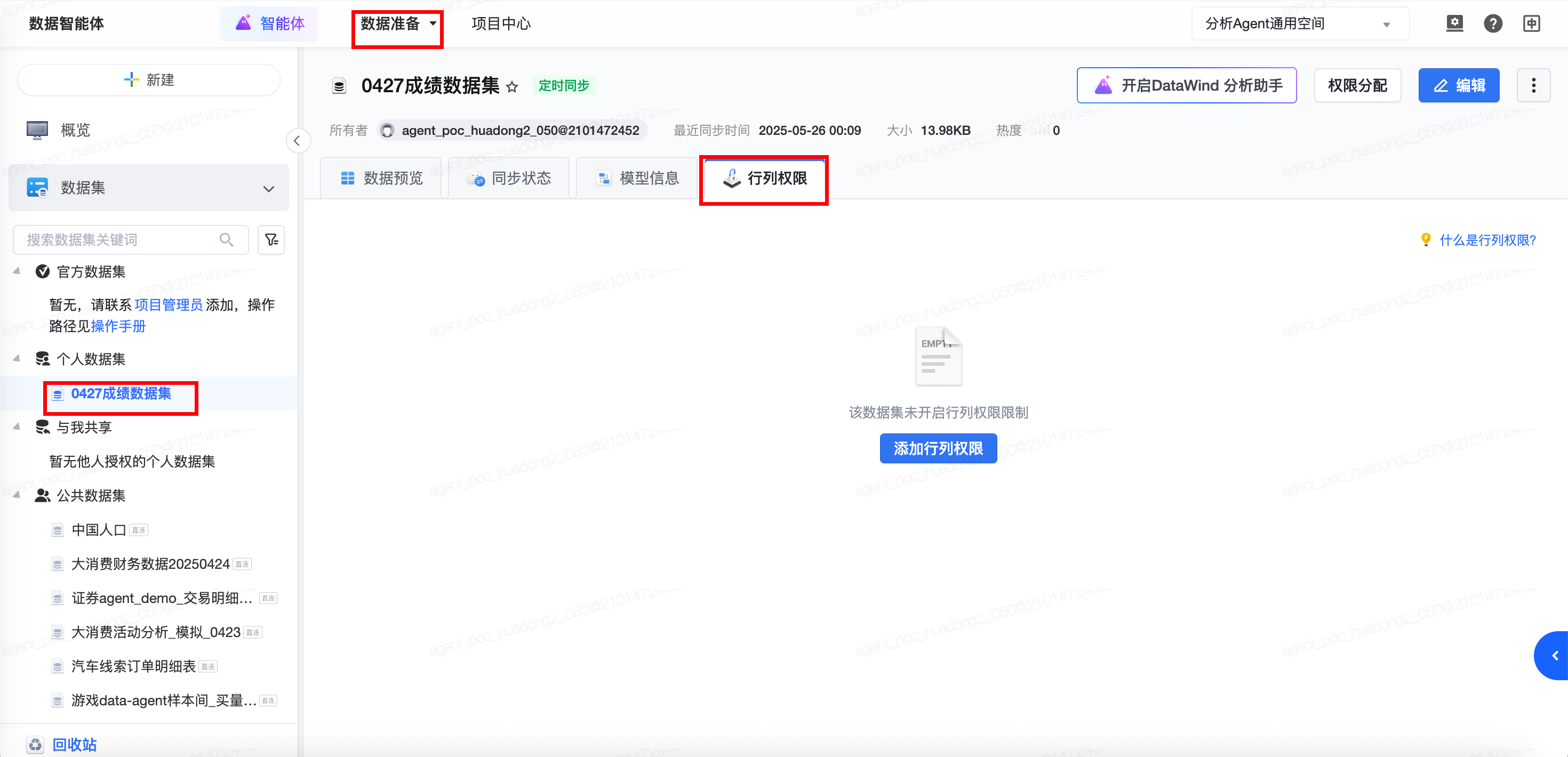The width and height of the screenshot is (1568, 757).
Task: Open 什么是行列权限? help link
Action: pos(1487,240)
